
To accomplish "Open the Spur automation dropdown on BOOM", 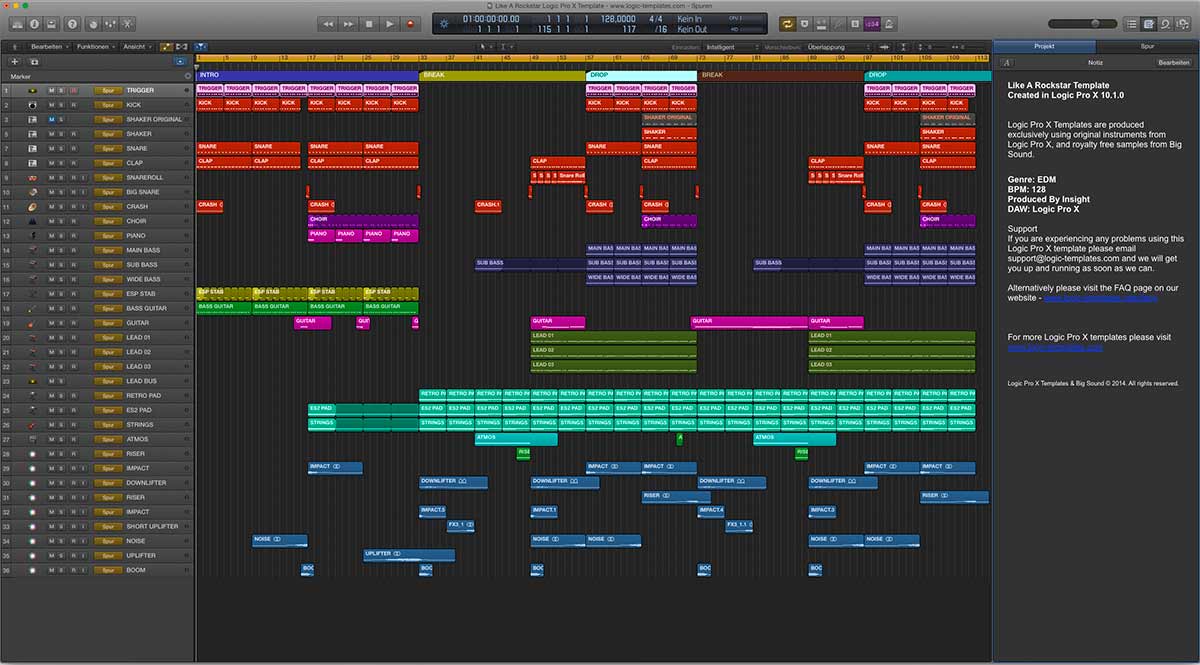I will 108,570.
